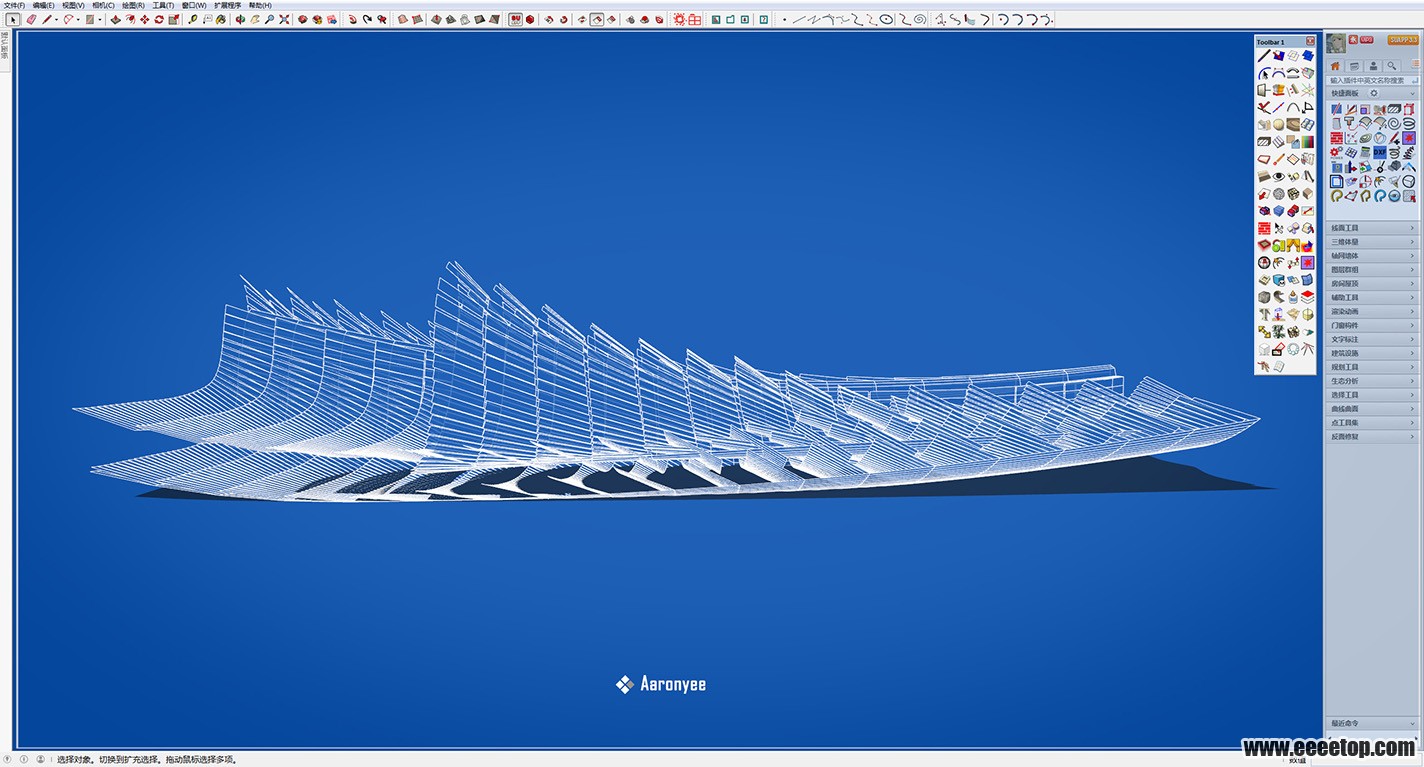Switch to home tab in SUAPP panel
Image resolution: width=1424 pixels, height=767 pixels.
click(x=1335, y=65)
